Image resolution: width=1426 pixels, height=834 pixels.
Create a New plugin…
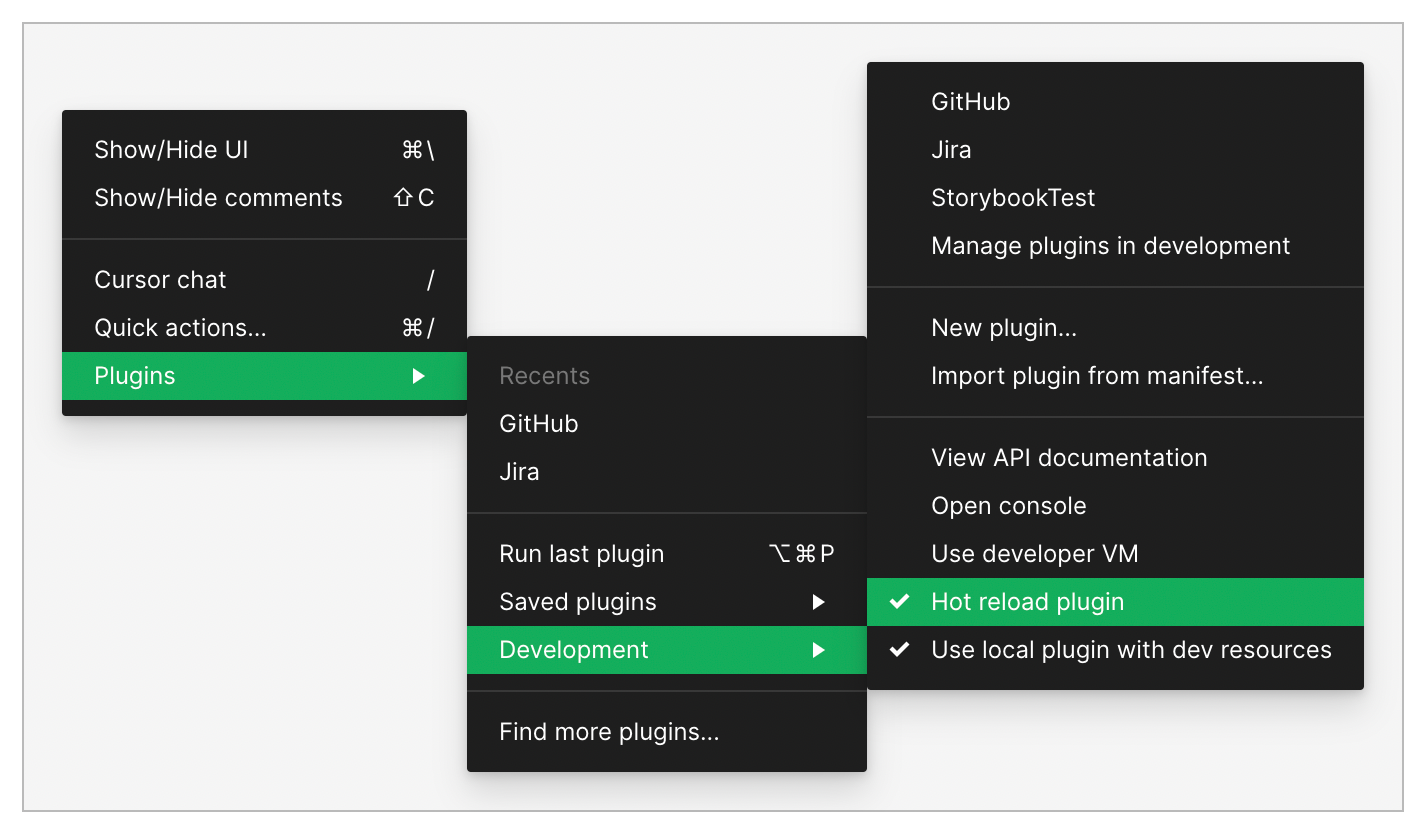coord(1003,328)
